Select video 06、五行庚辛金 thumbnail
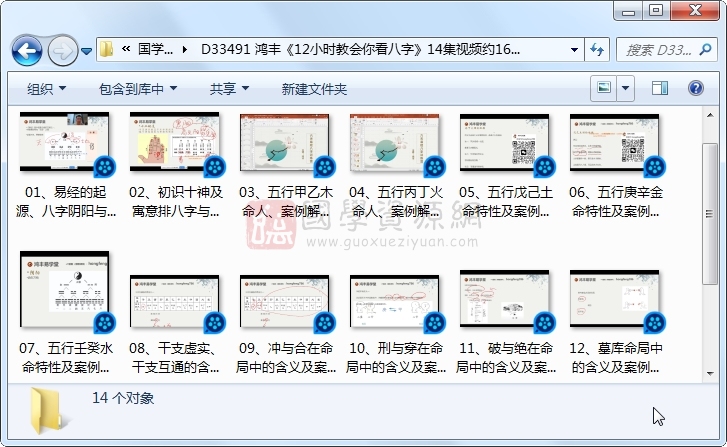727x447 pixels. tap(614, 143)
